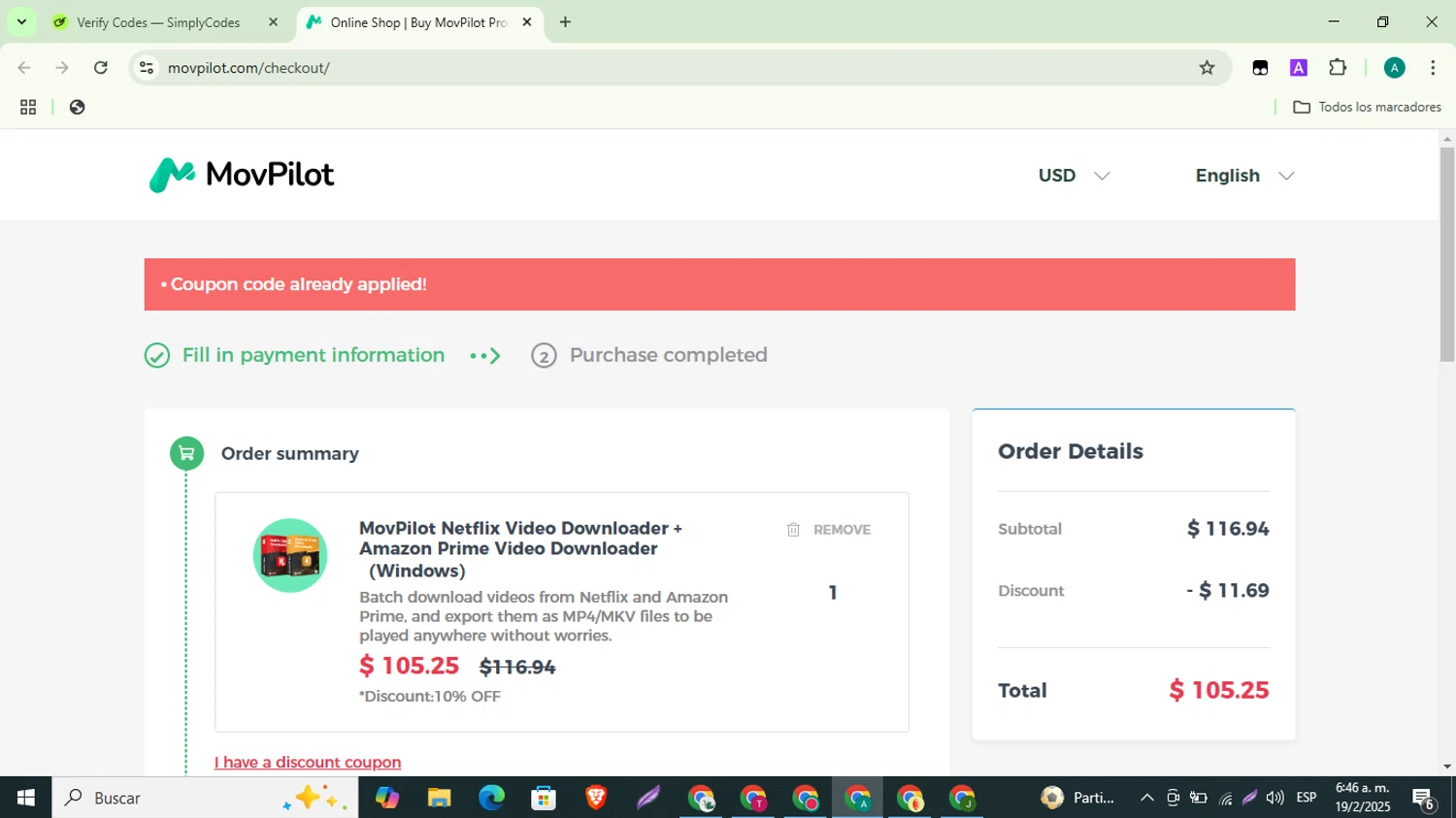Click the MovPilot logo

pos(242,175)
